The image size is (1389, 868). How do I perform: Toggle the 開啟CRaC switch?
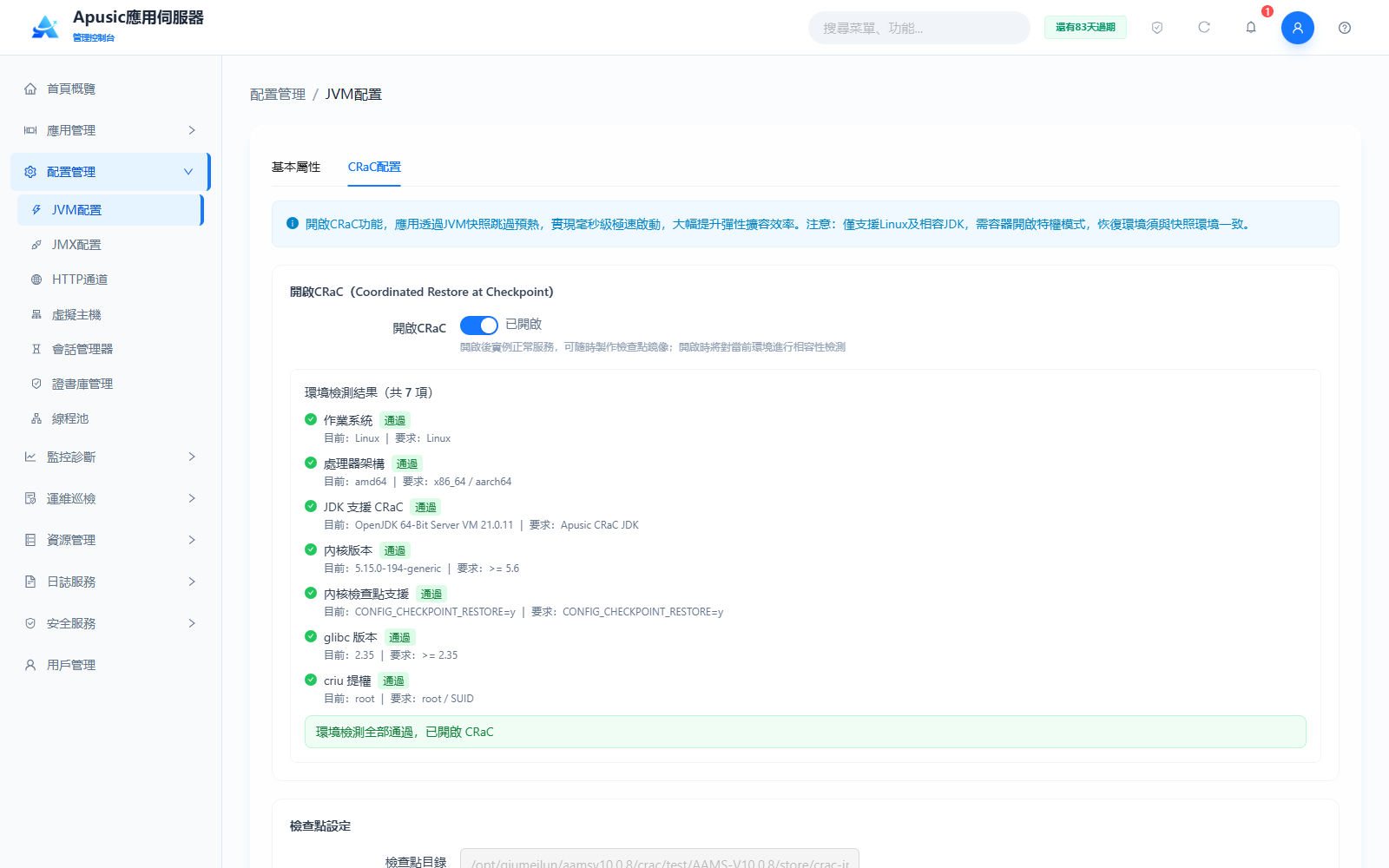click(479, 325)
